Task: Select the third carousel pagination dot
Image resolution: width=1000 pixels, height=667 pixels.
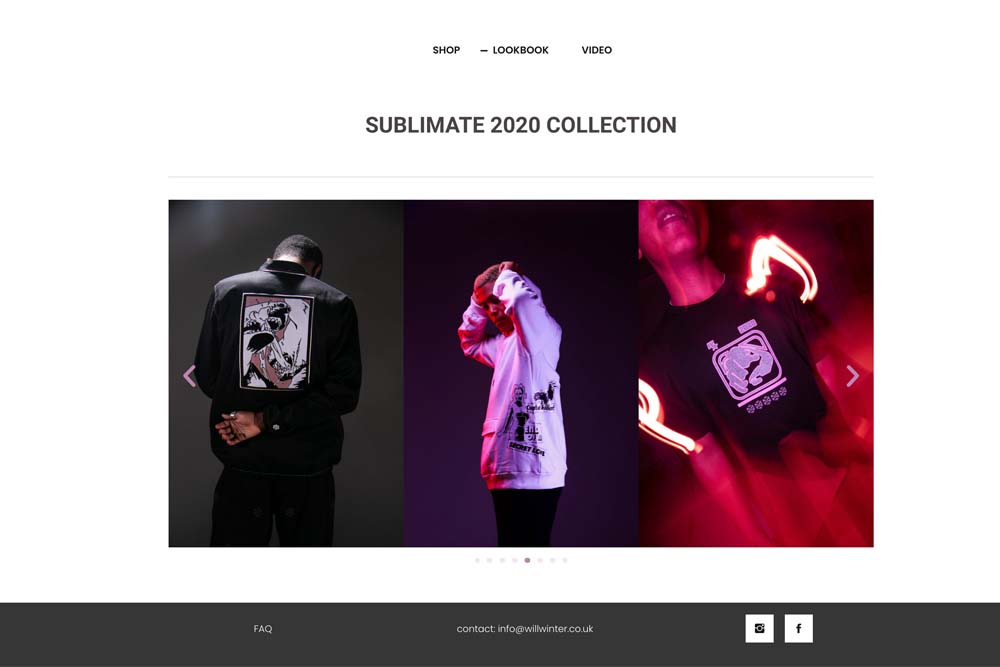Action: tap(502, 561)
